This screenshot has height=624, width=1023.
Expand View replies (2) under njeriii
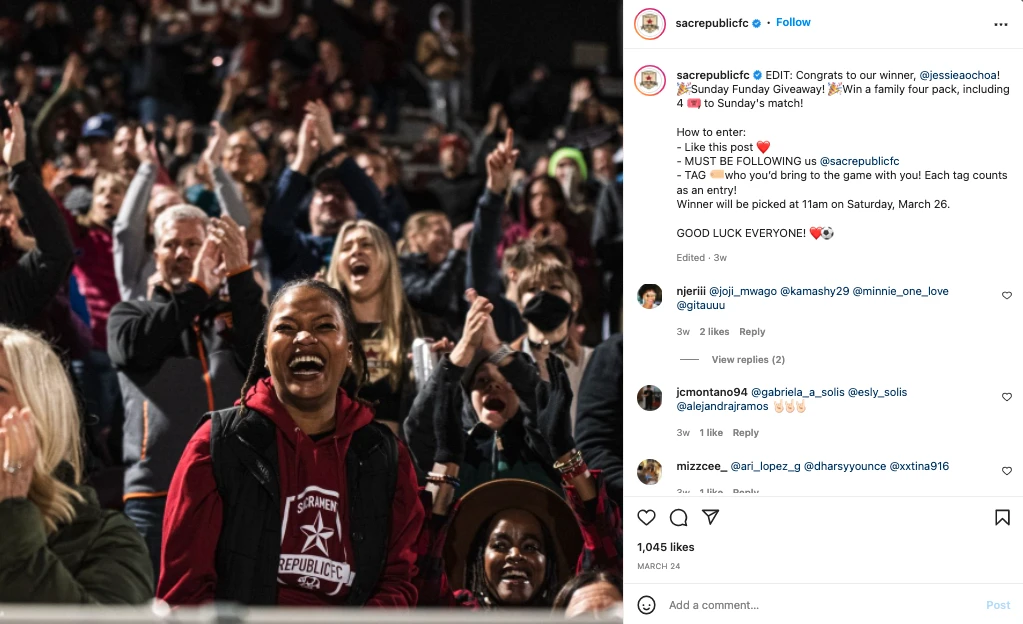point(748,360)
